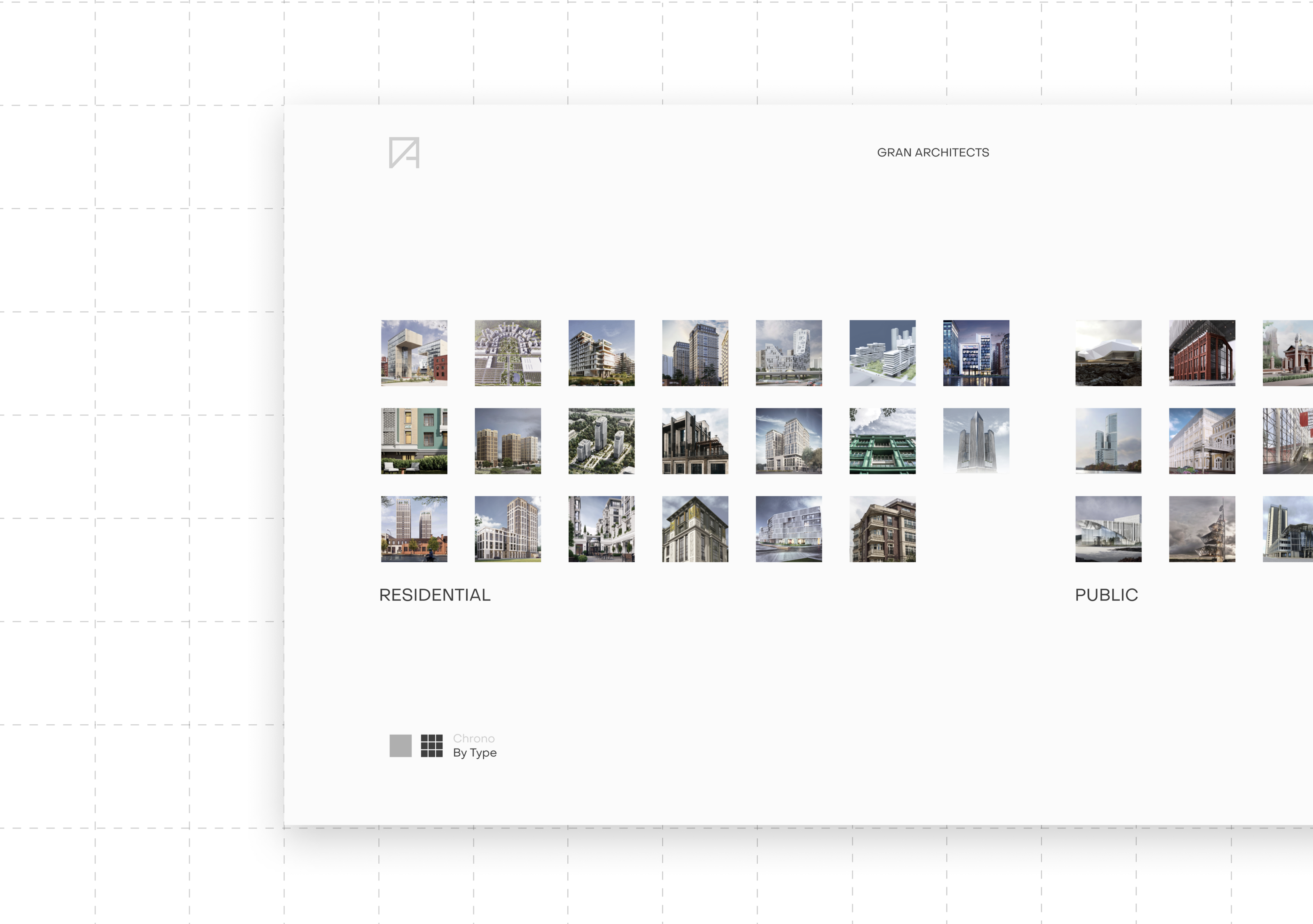Choose Chrono sorting option
This screenshot has height=924, width=1313.
[474, 738]
